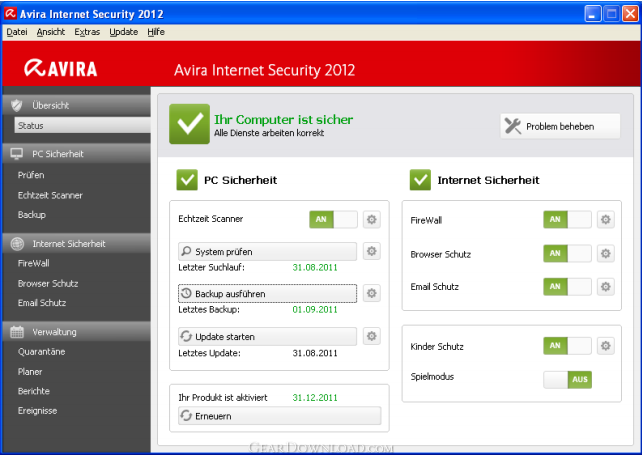Click the System prüfen button

coord(267,251)
